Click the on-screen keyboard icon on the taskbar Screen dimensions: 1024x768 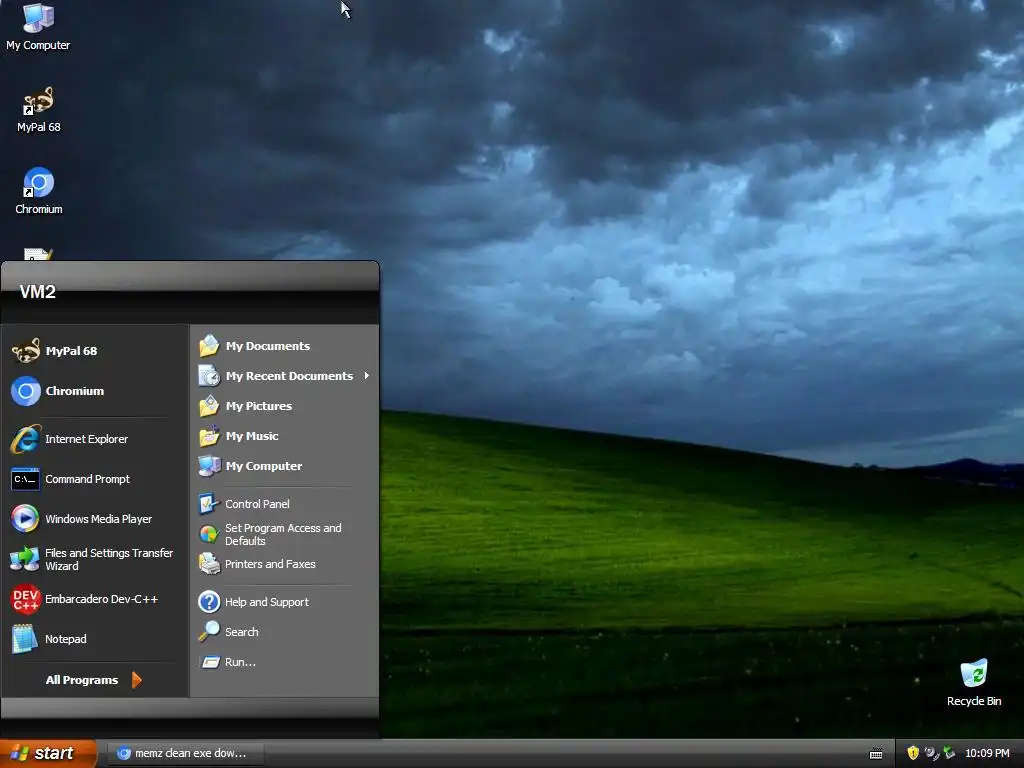876,754
